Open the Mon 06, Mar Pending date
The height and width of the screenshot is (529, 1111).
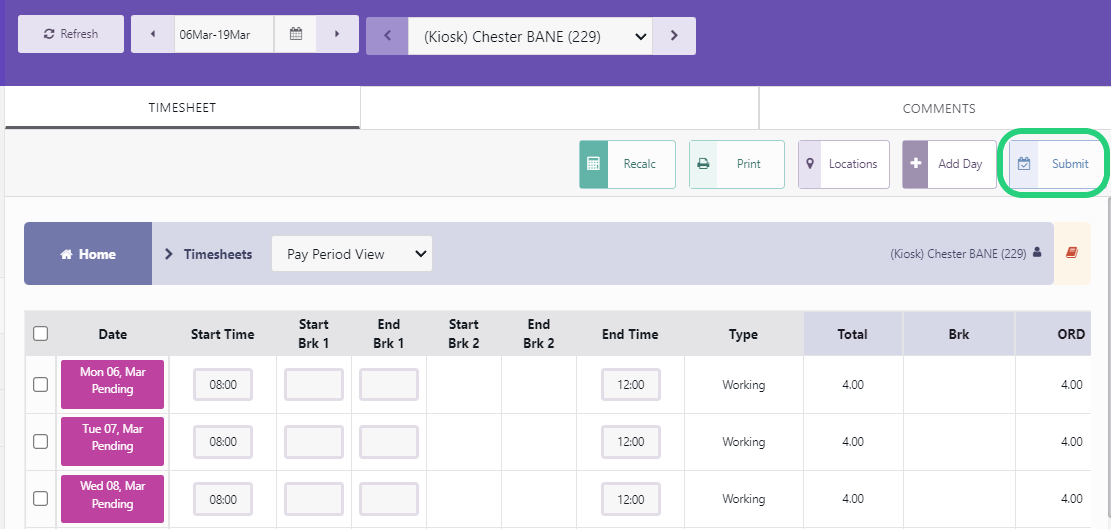112,385
